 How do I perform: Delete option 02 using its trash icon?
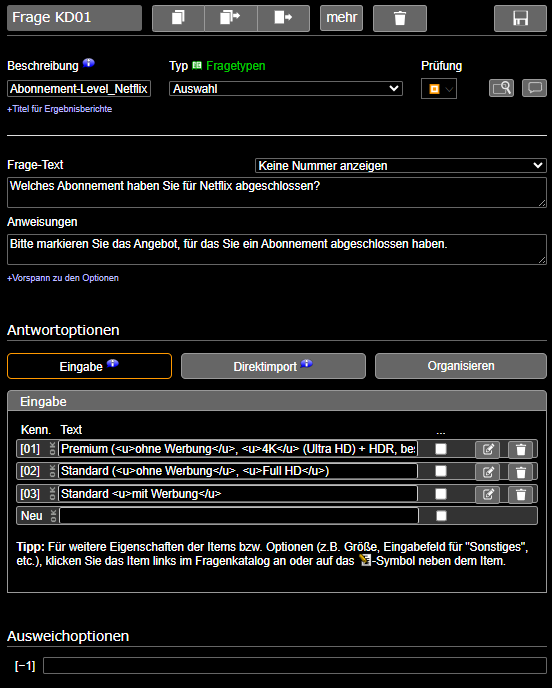pyautogui.click(x=520, y=472)
